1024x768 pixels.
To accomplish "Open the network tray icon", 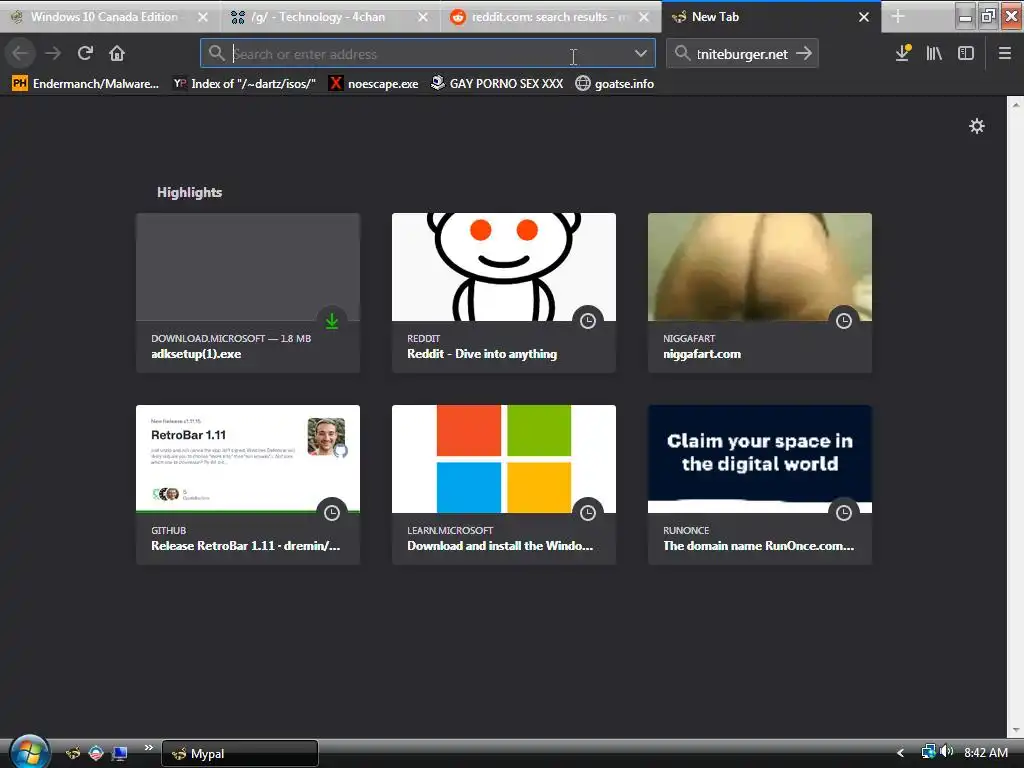I will (928, 752).
